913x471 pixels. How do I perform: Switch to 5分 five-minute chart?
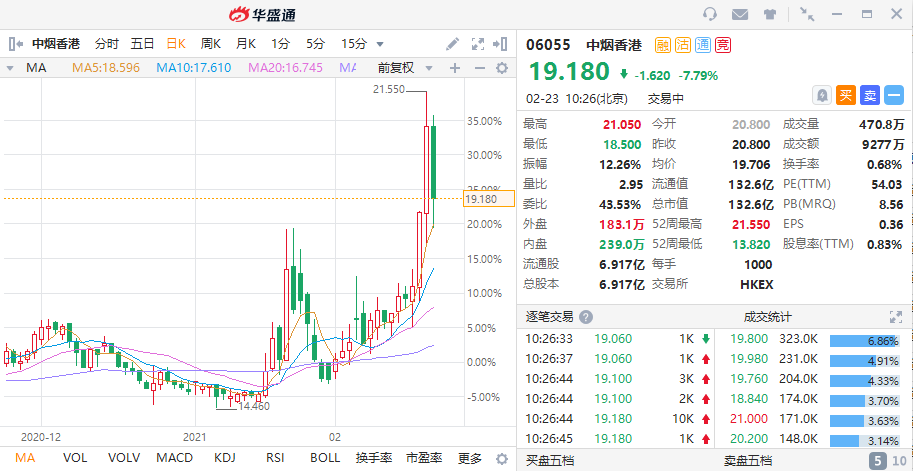316,44
